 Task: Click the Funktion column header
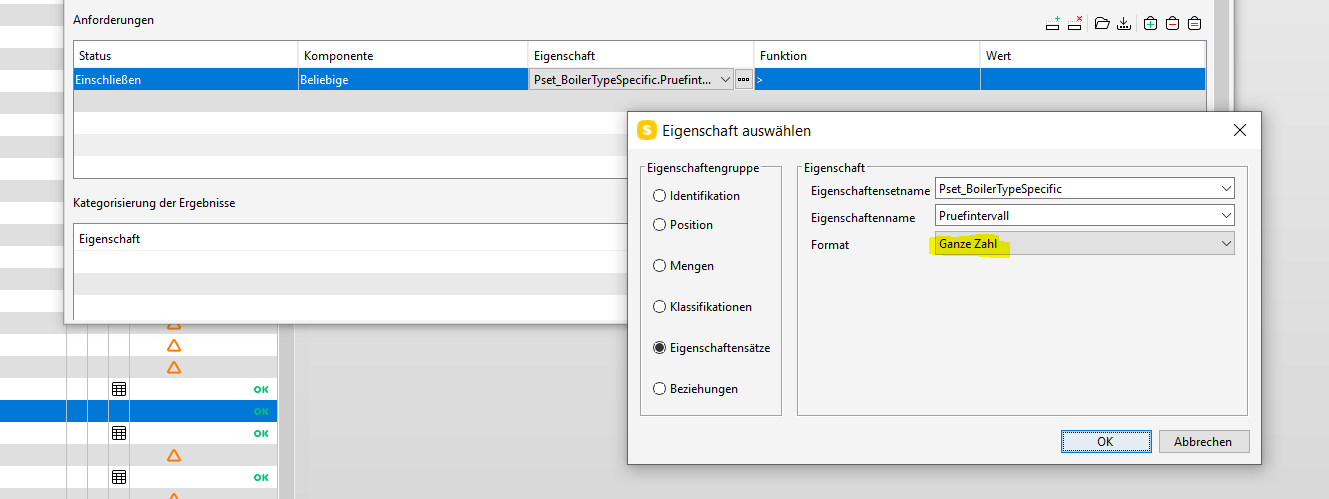click(867, 56)
